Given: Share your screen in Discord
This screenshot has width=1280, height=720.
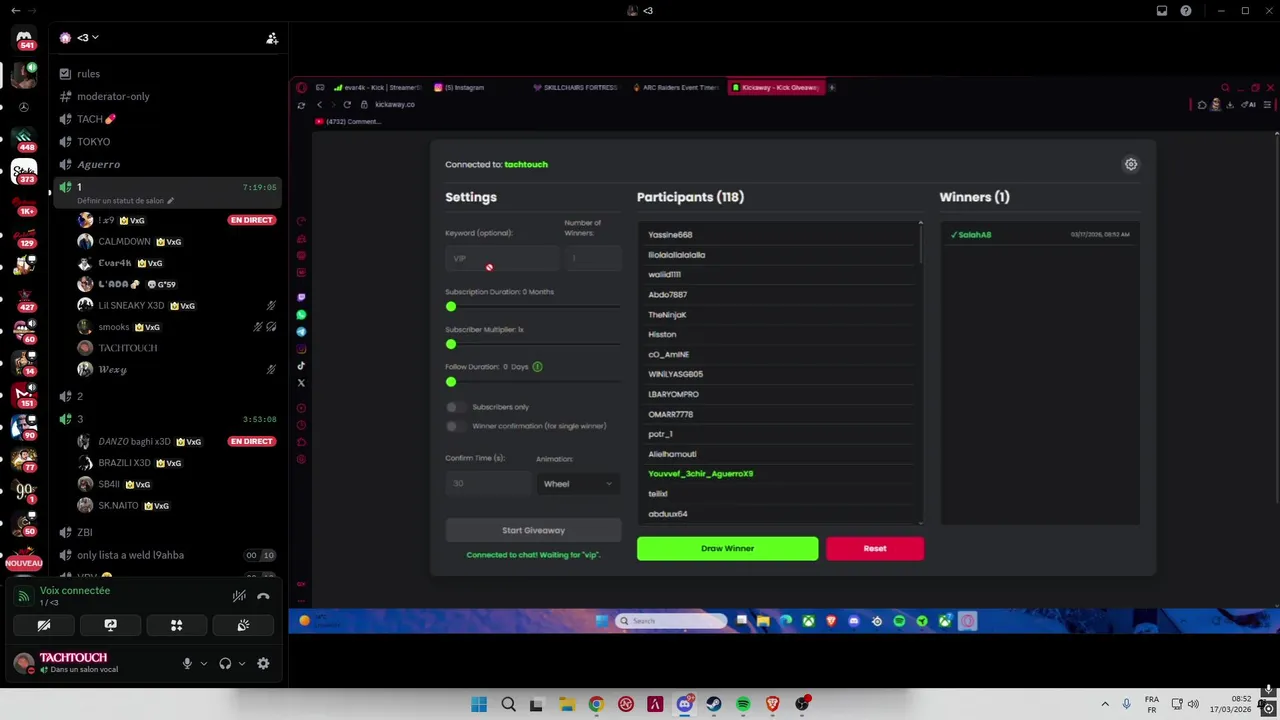Looking at the screenshot, I should (x=111, y=625).
